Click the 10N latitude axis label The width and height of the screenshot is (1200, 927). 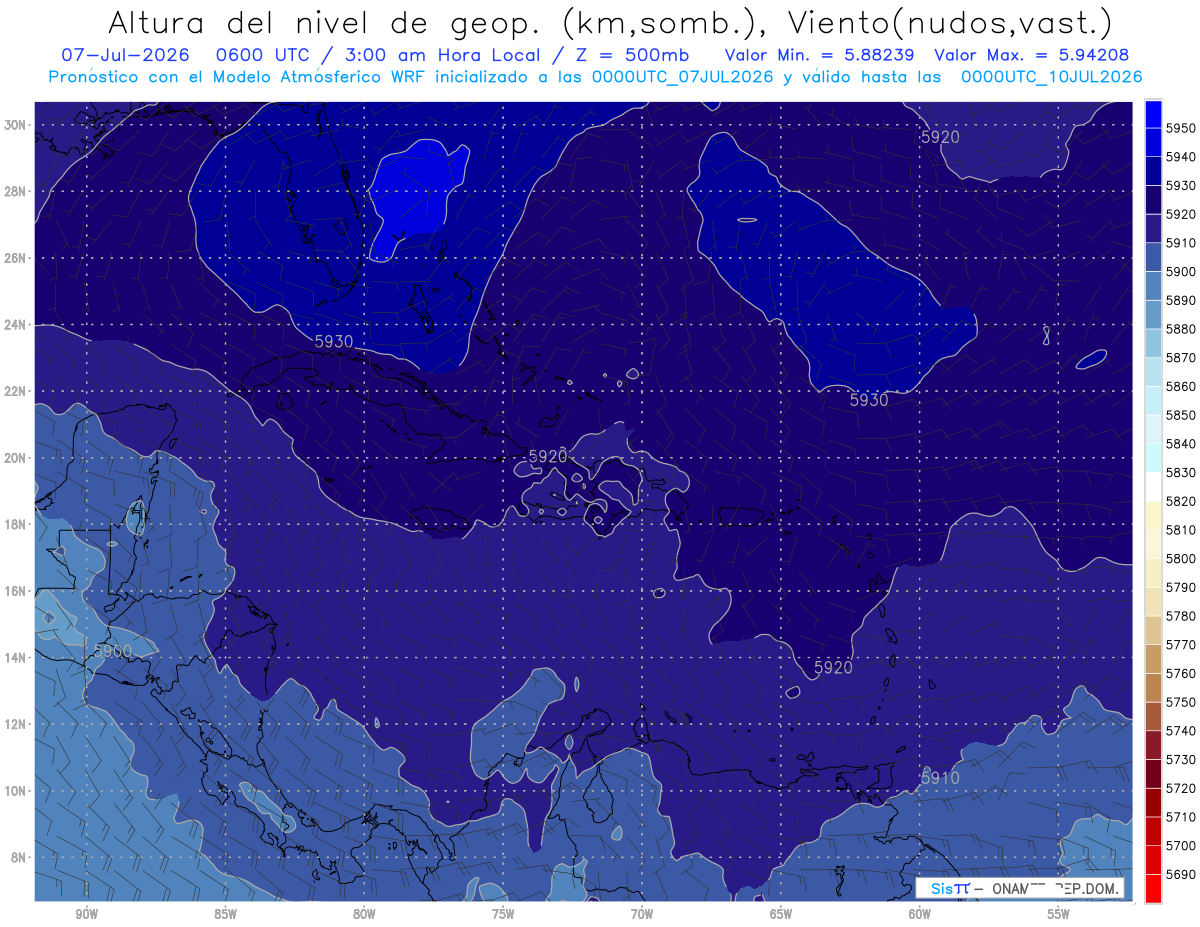[x=16, y=790]
